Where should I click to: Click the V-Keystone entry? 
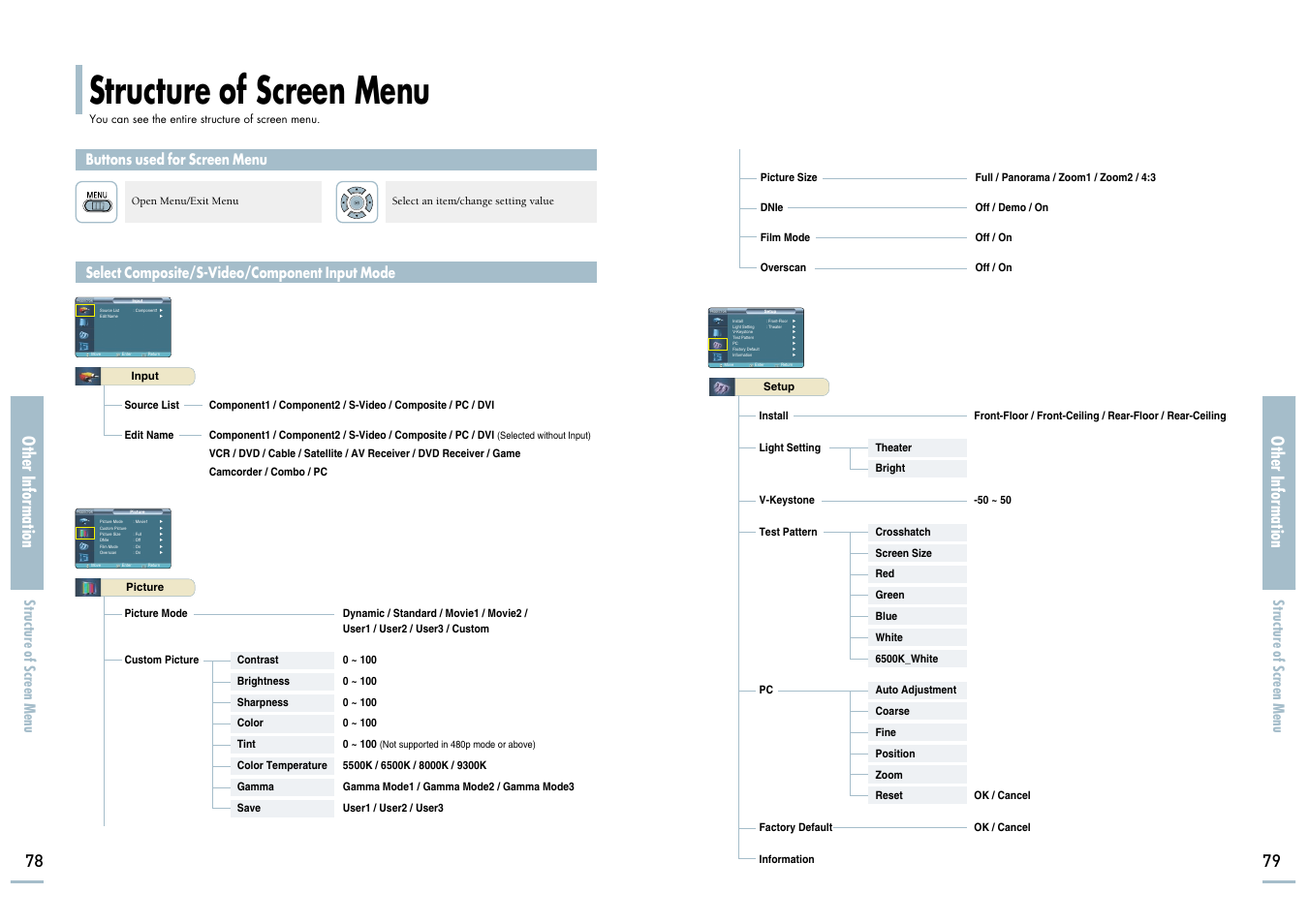[787, 501]
